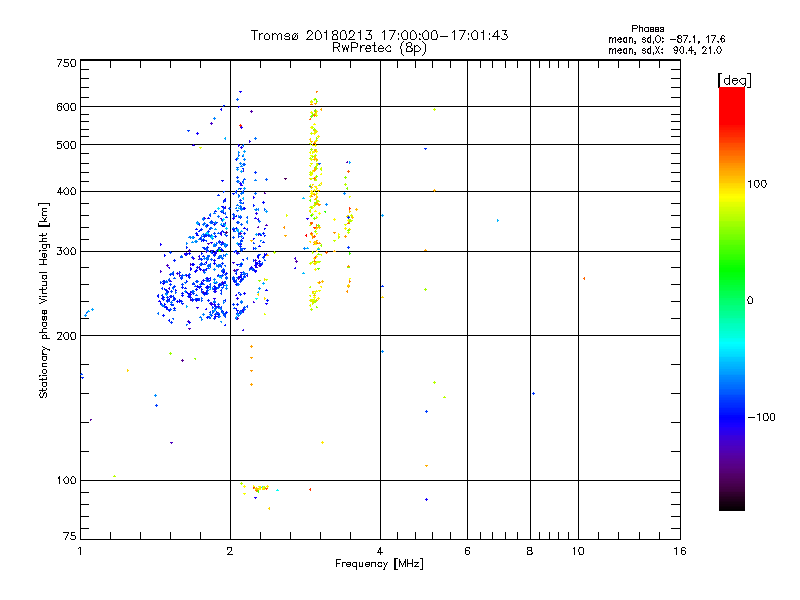Click the 'Phases' header label
This screenshot has width=800, height=600.
pos(647,29)
